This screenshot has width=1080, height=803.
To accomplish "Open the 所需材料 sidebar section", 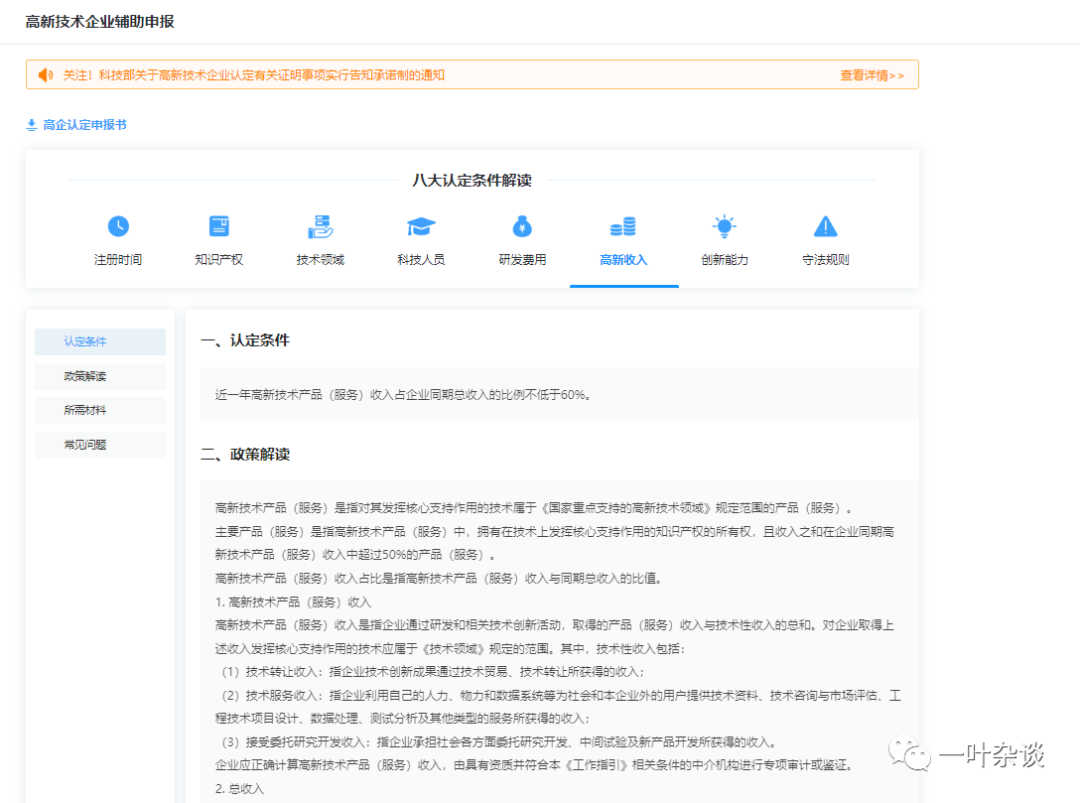I will [x=100, y=411].
